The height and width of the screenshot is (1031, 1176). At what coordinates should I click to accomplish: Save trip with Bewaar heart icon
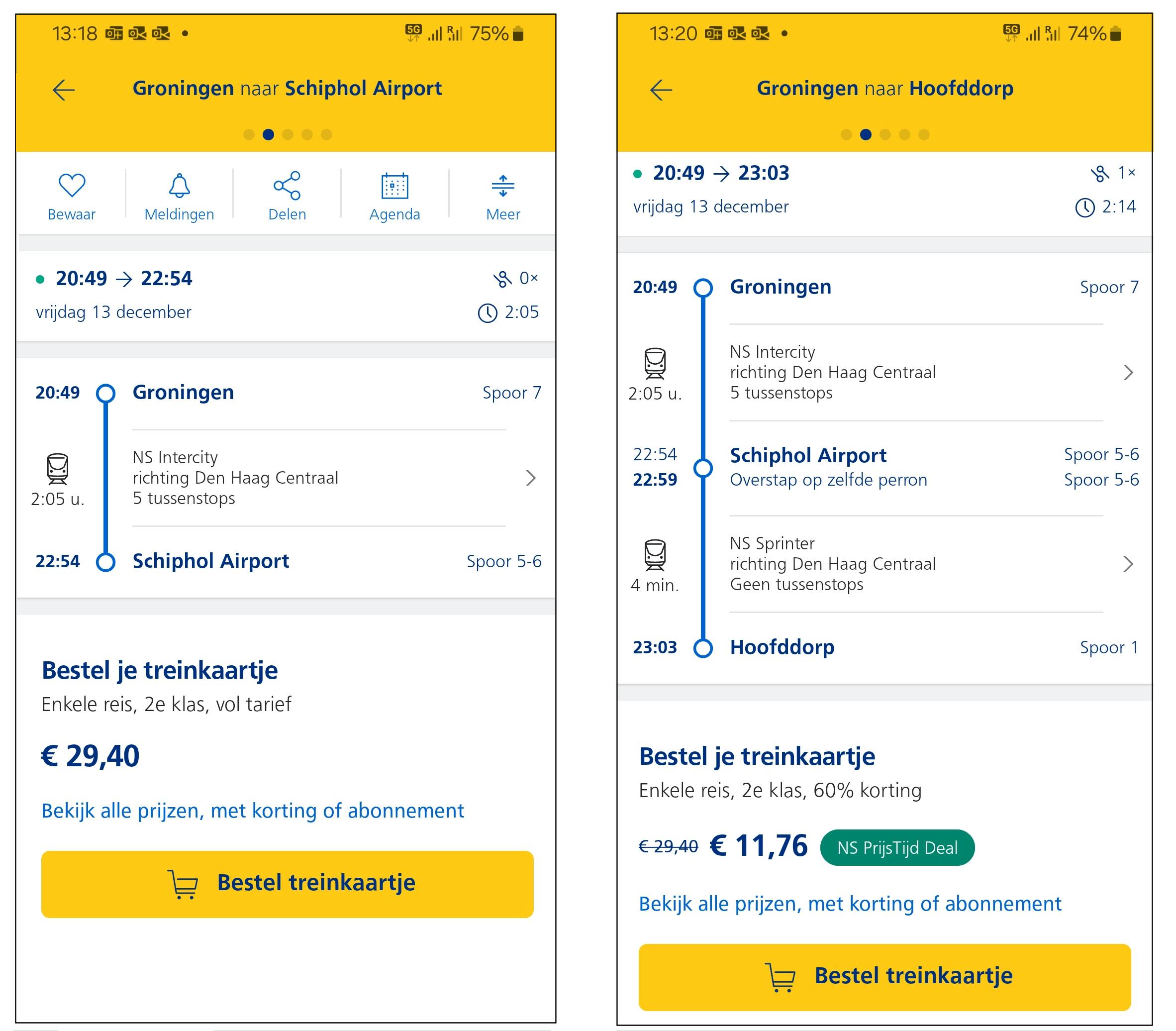tap(72, 196)
